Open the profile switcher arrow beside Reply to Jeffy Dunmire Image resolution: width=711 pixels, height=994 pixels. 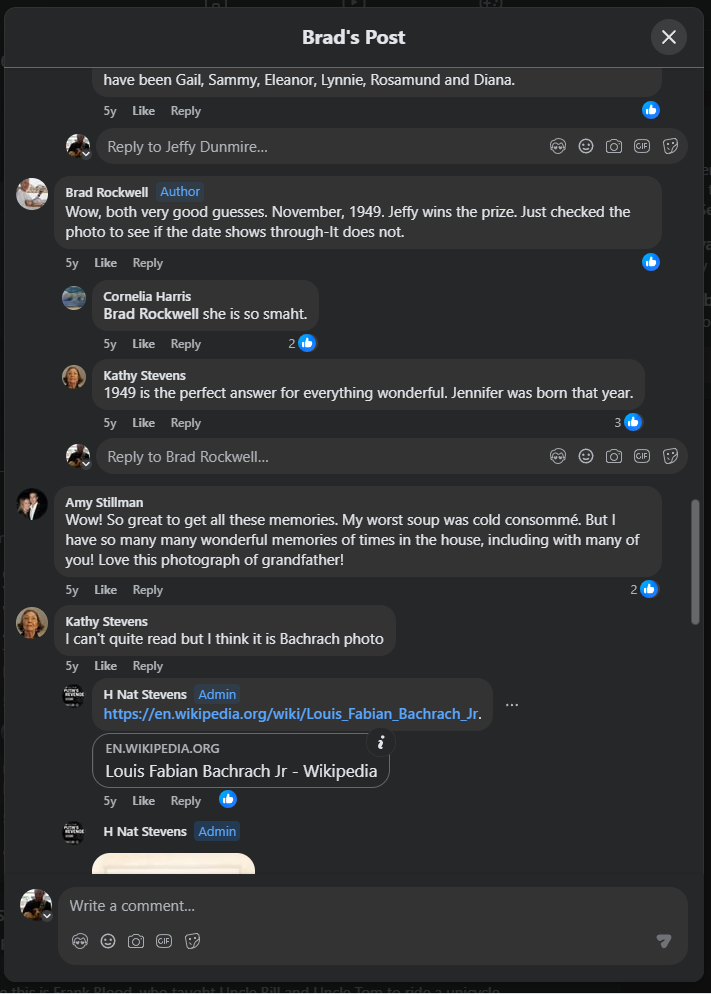86,154
